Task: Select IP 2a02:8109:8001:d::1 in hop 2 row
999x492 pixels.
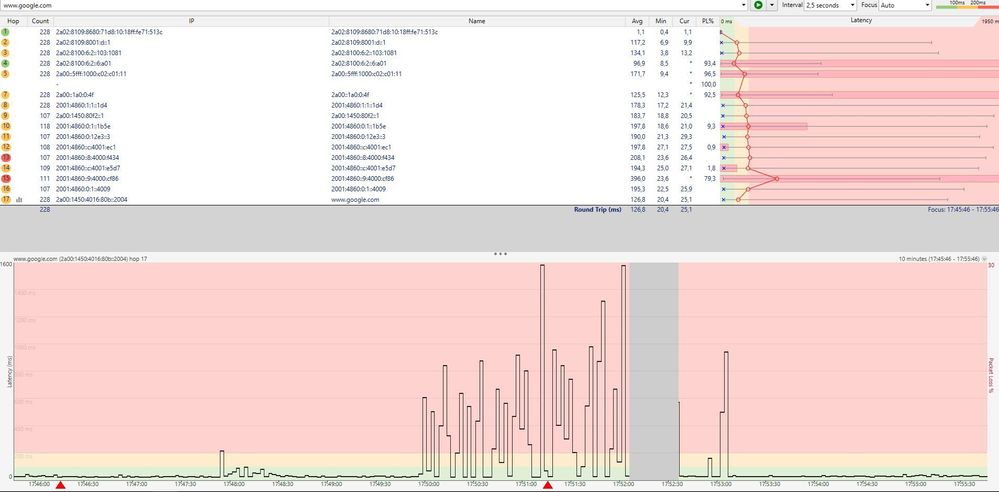Action: click(x=83, y=42)
